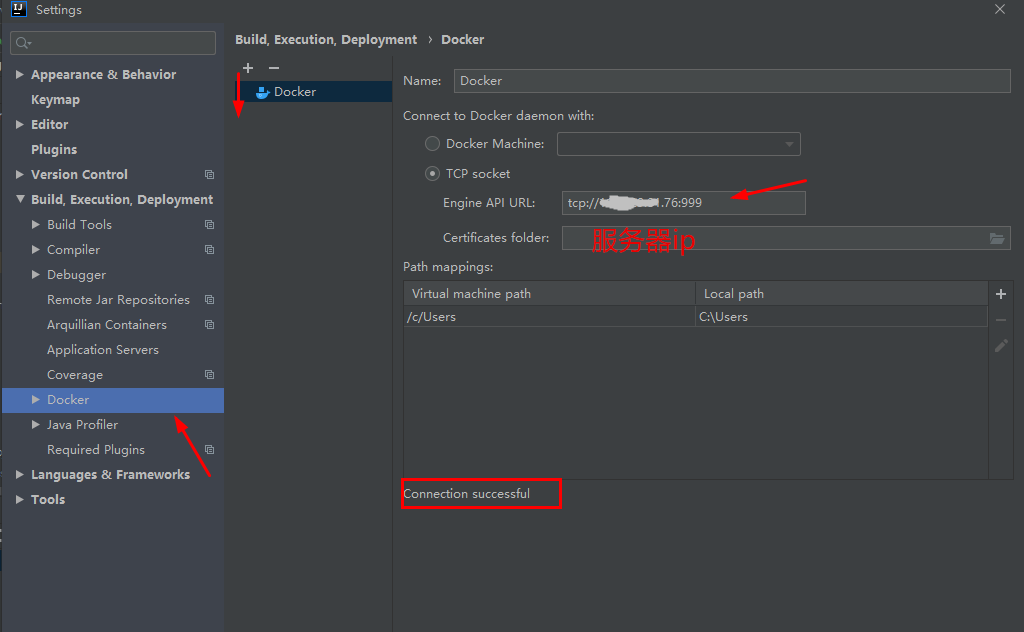Click project-level icon beside Compiler
The width and height of the screenshot is (1024, 632).
click(x=209, y=249)
